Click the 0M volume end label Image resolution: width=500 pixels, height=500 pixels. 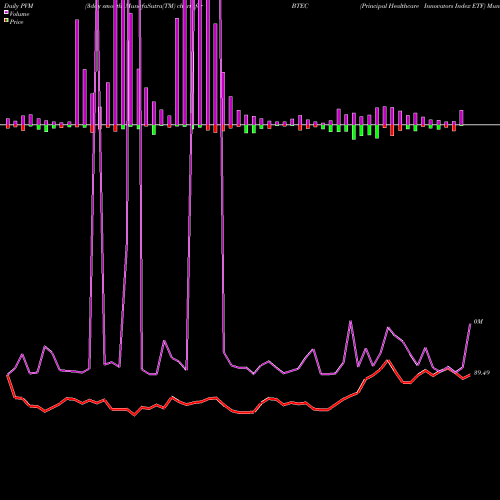point(478,322)
